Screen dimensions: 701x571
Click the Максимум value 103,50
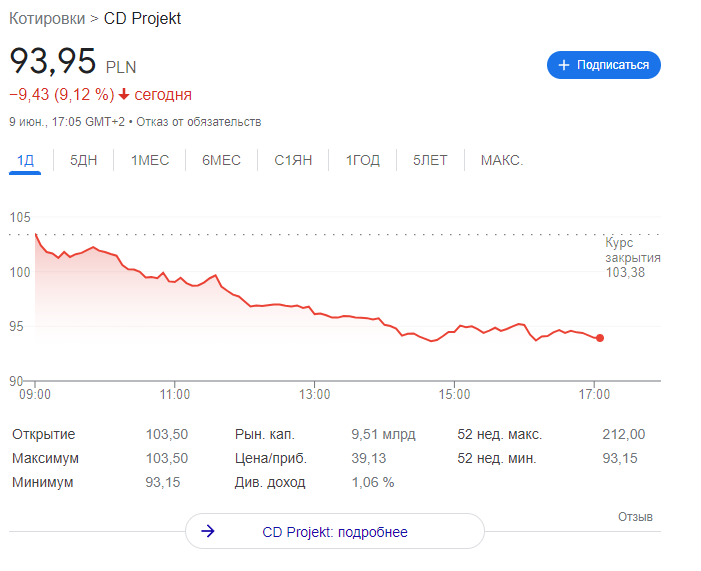pos(167,458)
